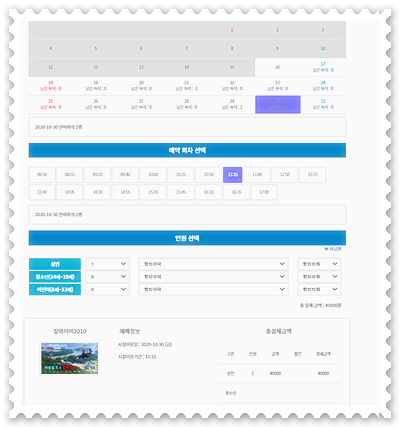The image size is (400, 427).
Task: Click the highlighted 11:15 time slot
Action: 233,175
